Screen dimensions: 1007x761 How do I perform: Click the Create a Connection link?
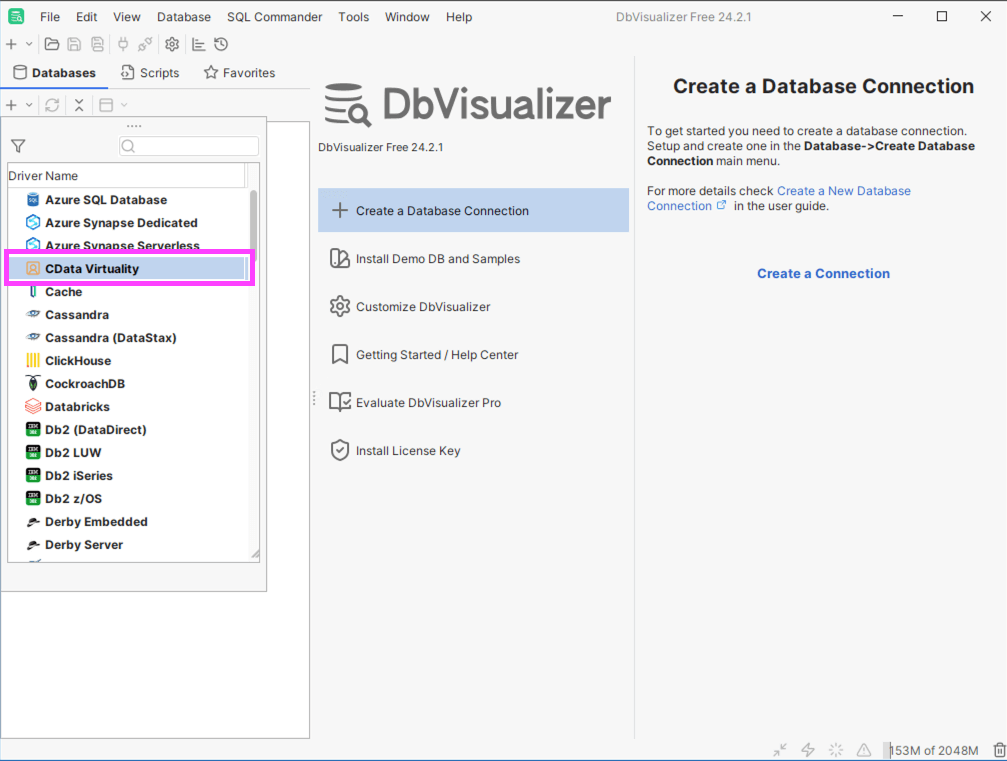click(823, 273)
